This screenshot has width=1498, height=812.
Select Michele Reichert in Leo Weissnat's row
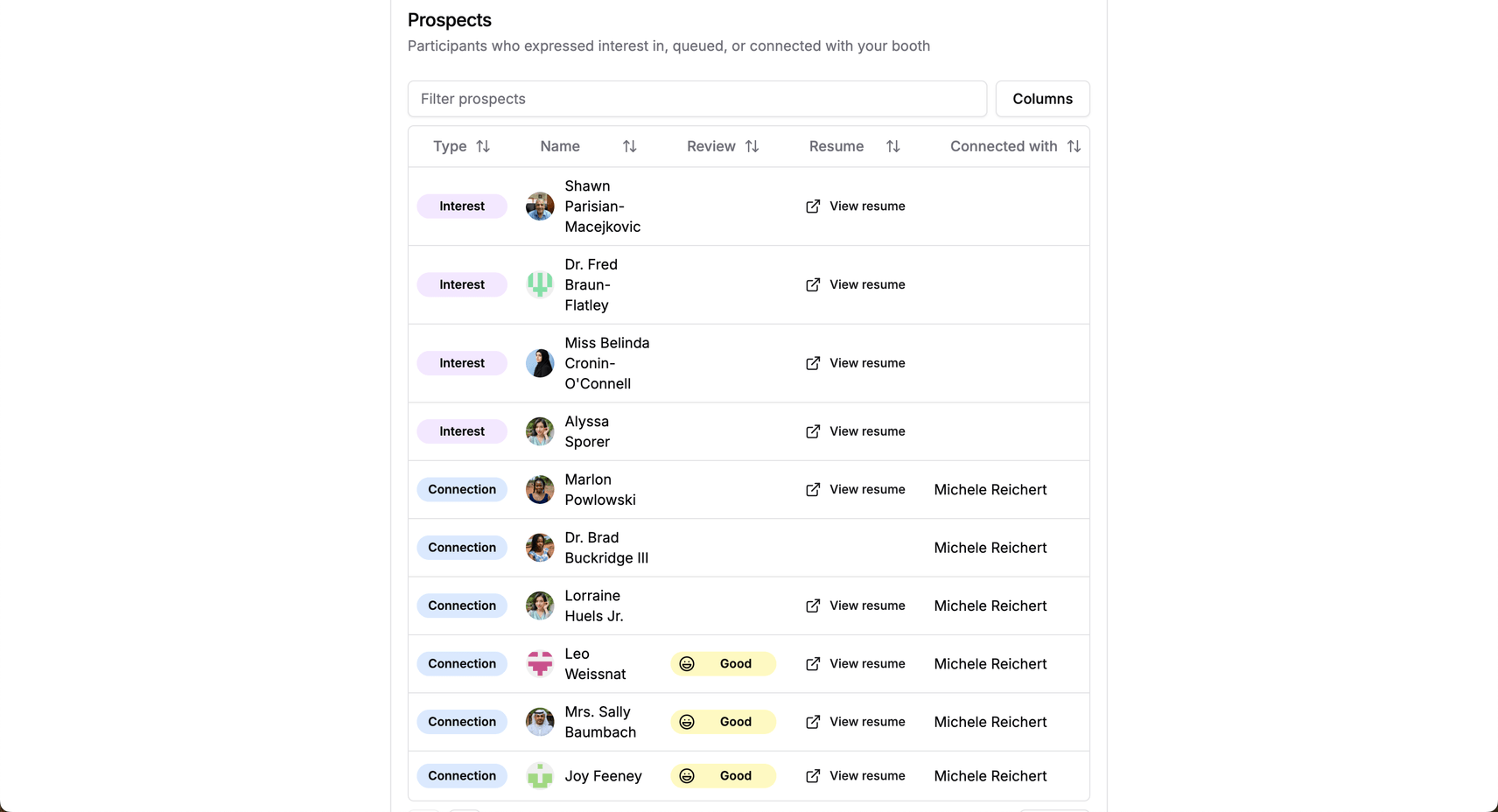click(x=990, y=664)
